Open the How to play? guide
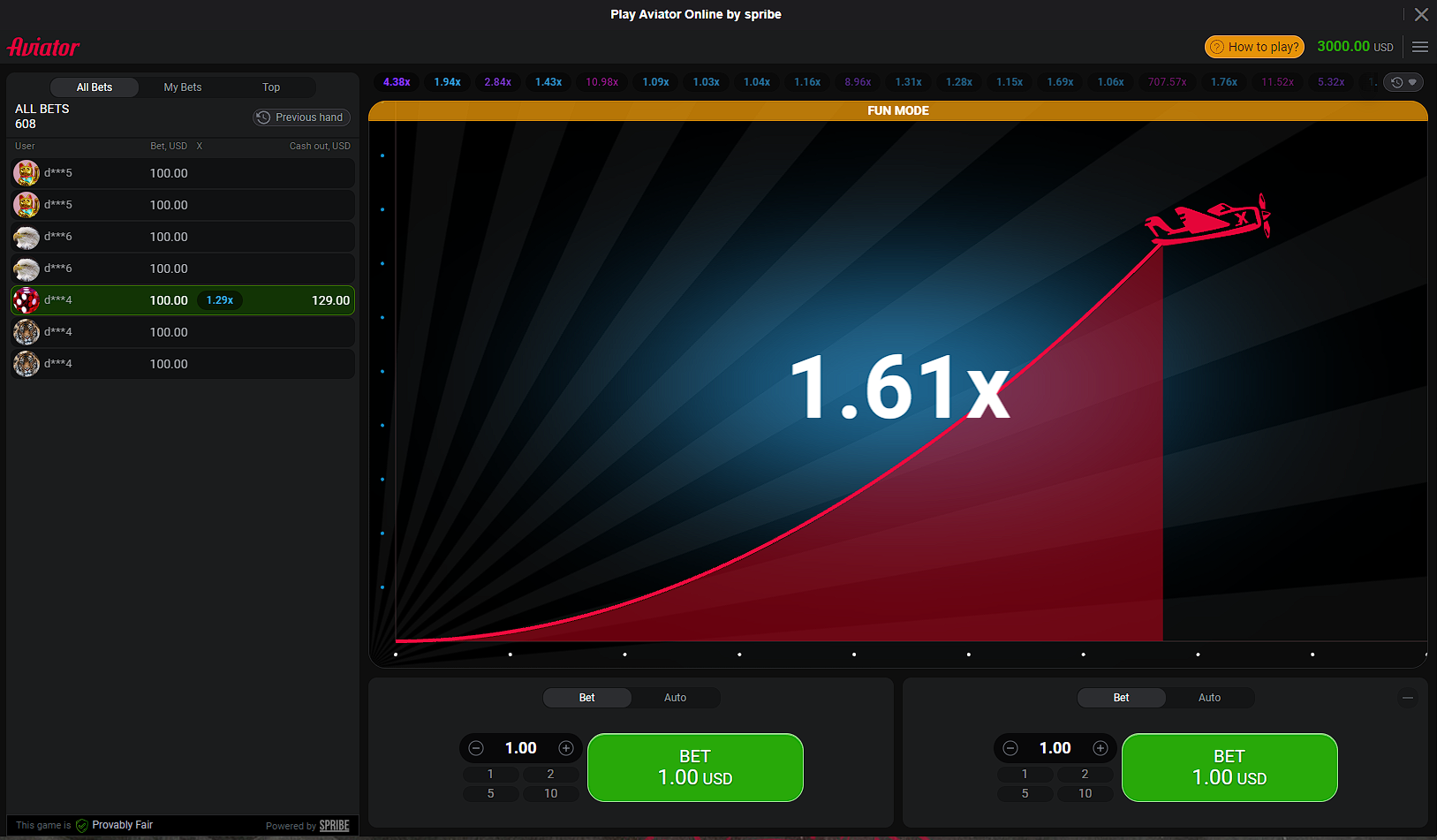1437x840 pixels. point(1254,47)
